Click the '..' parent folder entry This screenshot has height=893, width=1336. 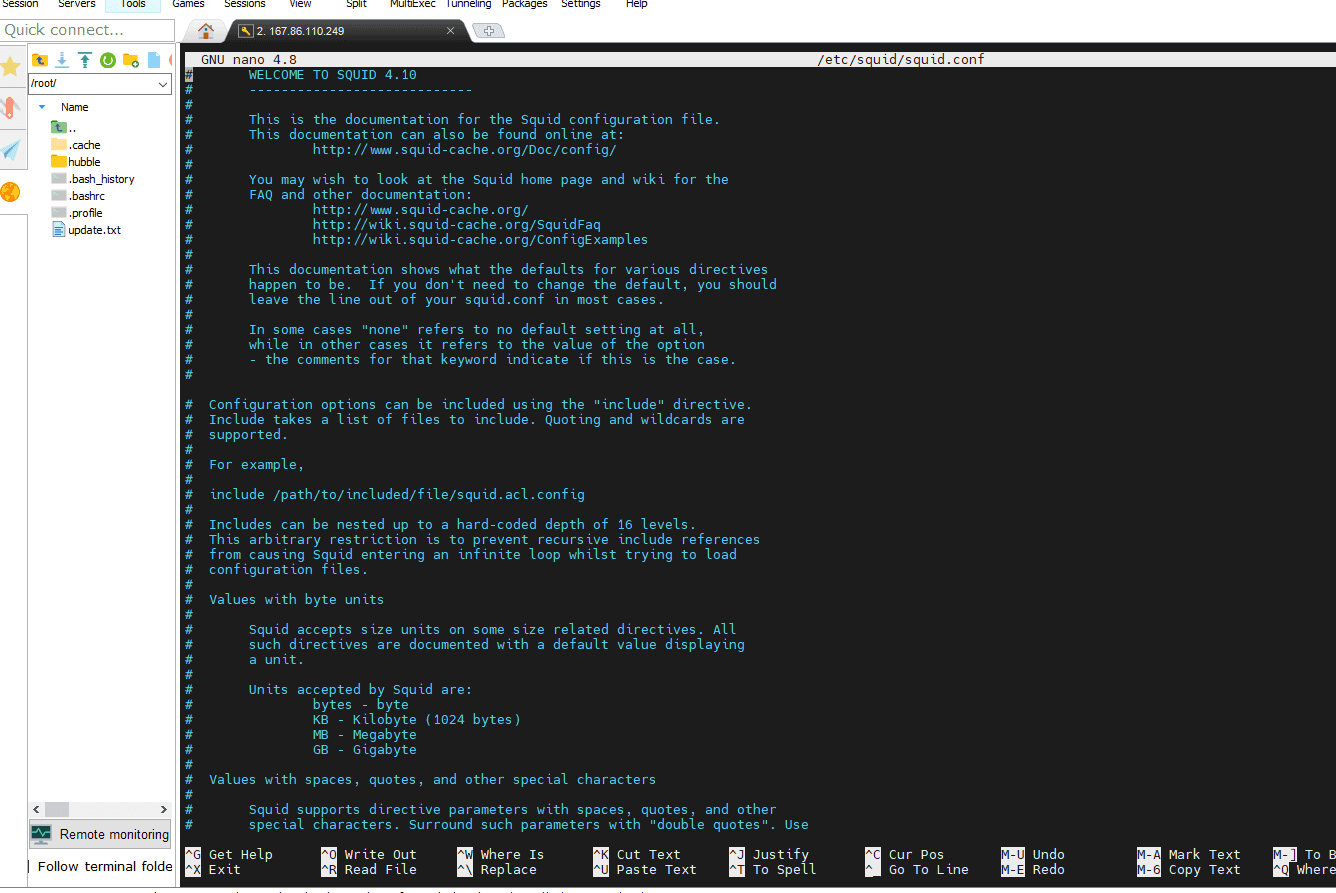(65, 128)
